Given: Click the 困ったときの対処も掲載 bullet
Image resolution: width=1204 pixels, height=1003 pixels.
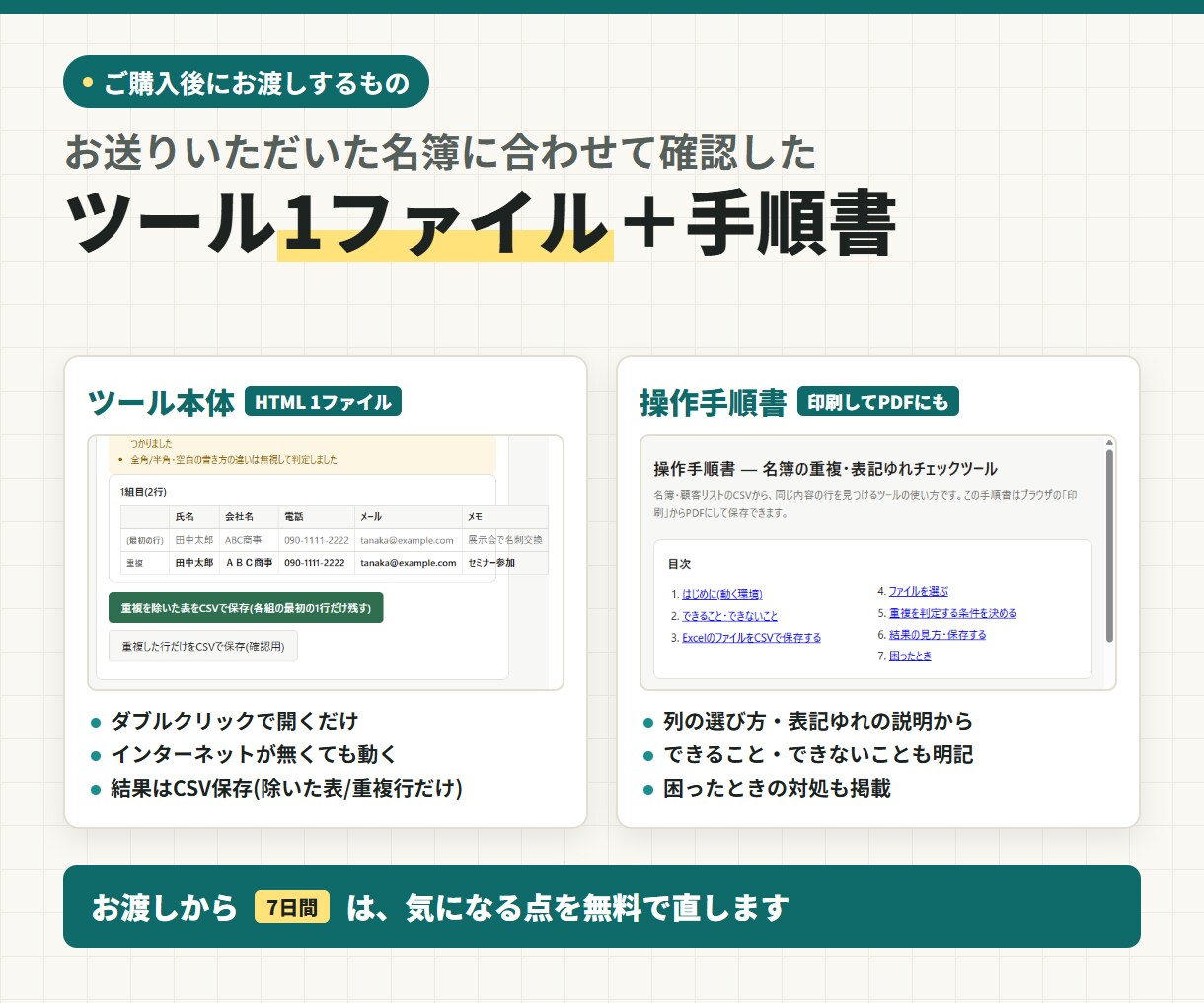Looking at the screenshot, I should (x=777, y=789).
